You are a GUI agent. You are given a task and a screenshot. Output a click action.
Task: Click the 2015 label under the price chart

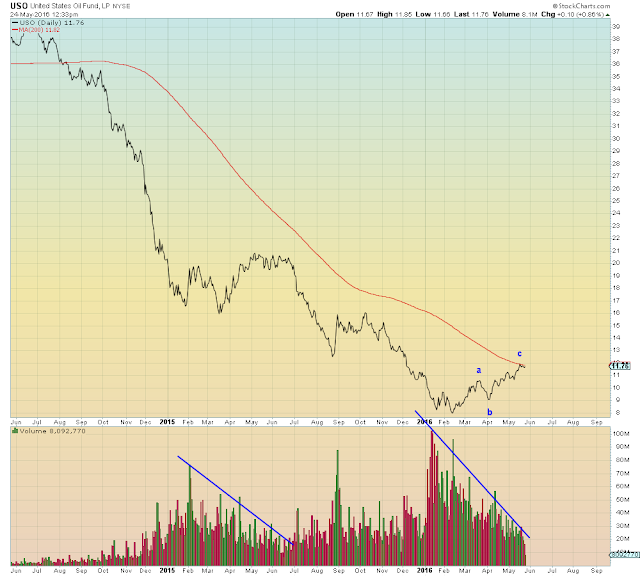(167, 422)
